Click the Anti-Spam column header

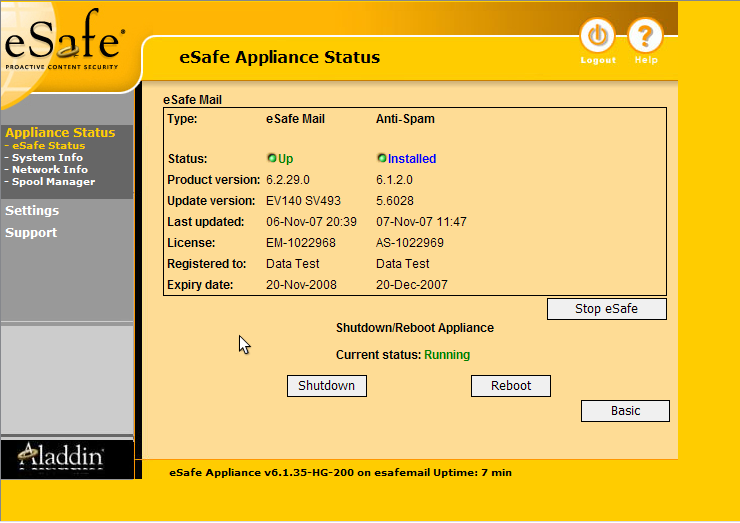pos(405,119)
